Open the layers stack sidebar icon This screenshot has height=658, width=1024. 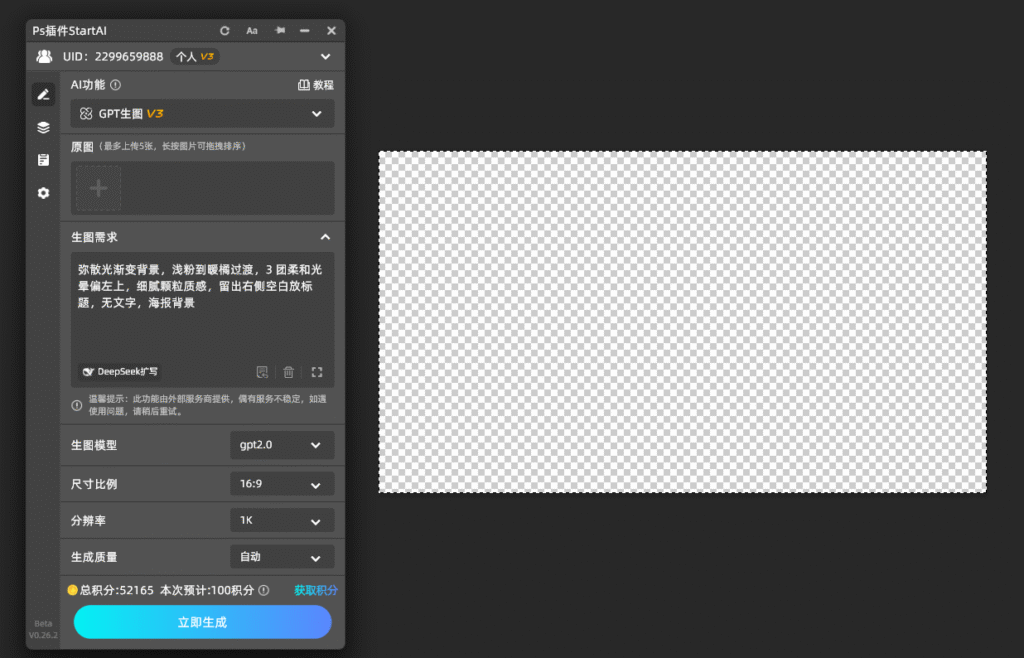[x=43, y=127]
